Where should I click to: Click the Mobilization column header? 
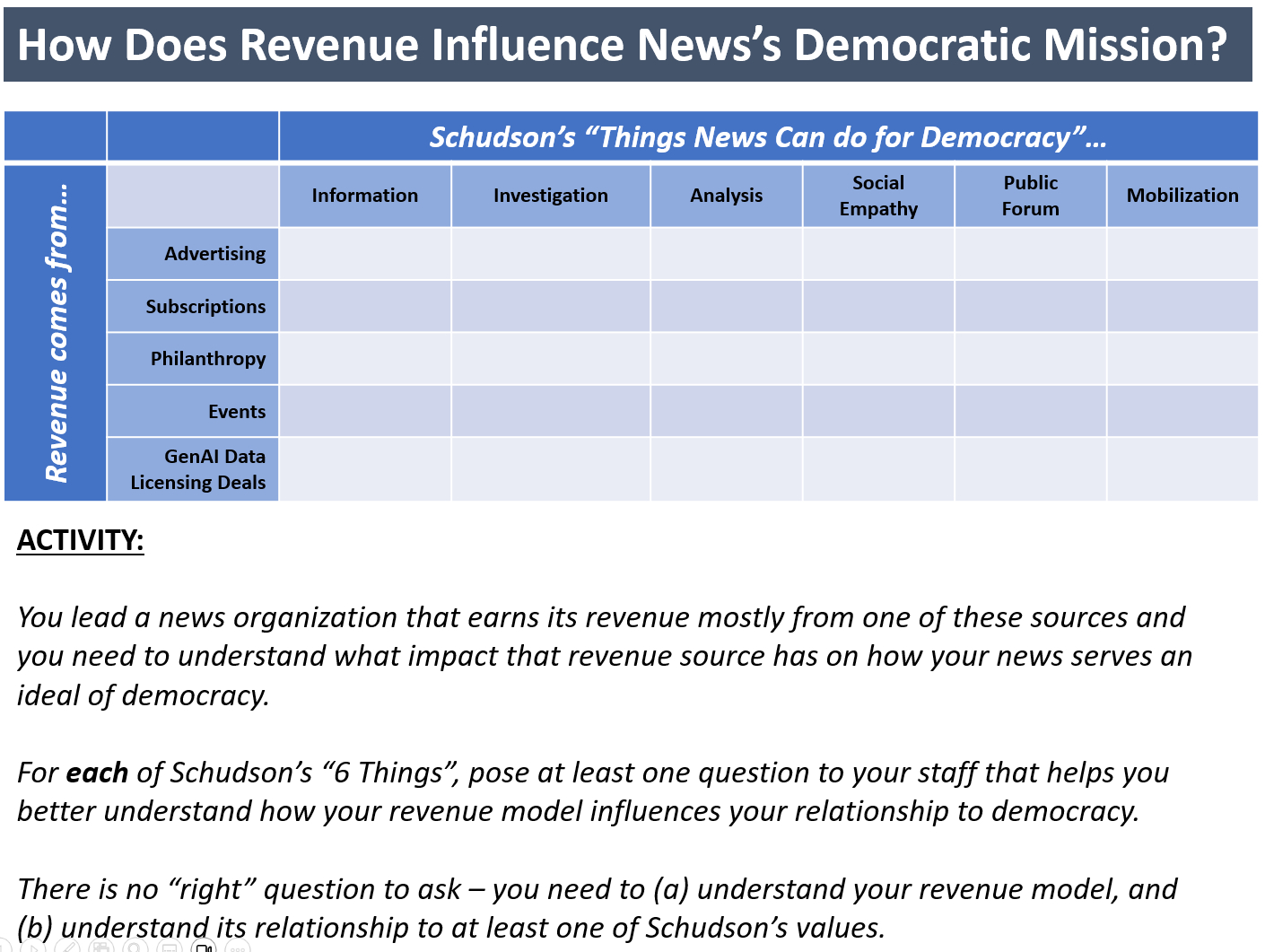[x=1182, y=196]
